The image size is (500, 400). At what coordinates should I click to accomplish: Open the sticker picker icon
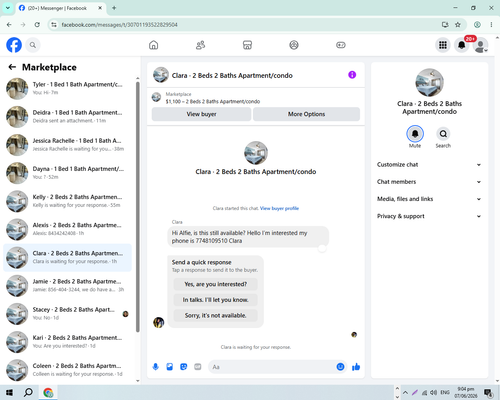tap(184, 367)
